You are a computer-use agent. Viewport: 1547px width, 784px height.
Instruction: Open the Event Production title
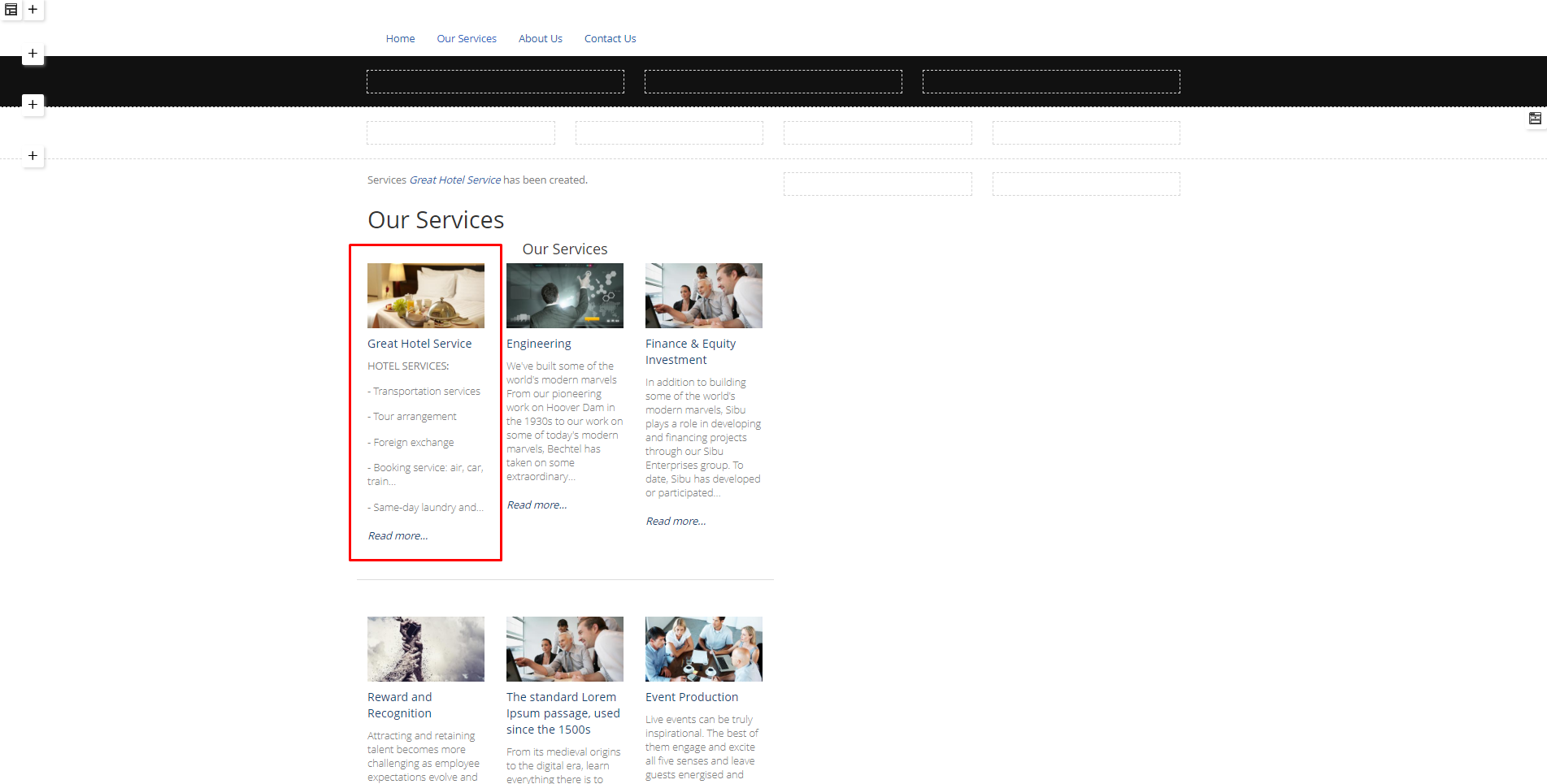coord(692,697)
